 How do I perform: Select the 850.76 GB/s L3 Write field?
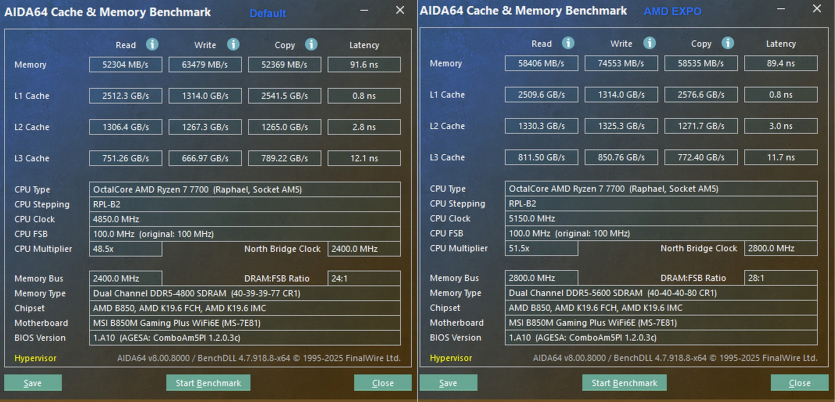[621, 158]
